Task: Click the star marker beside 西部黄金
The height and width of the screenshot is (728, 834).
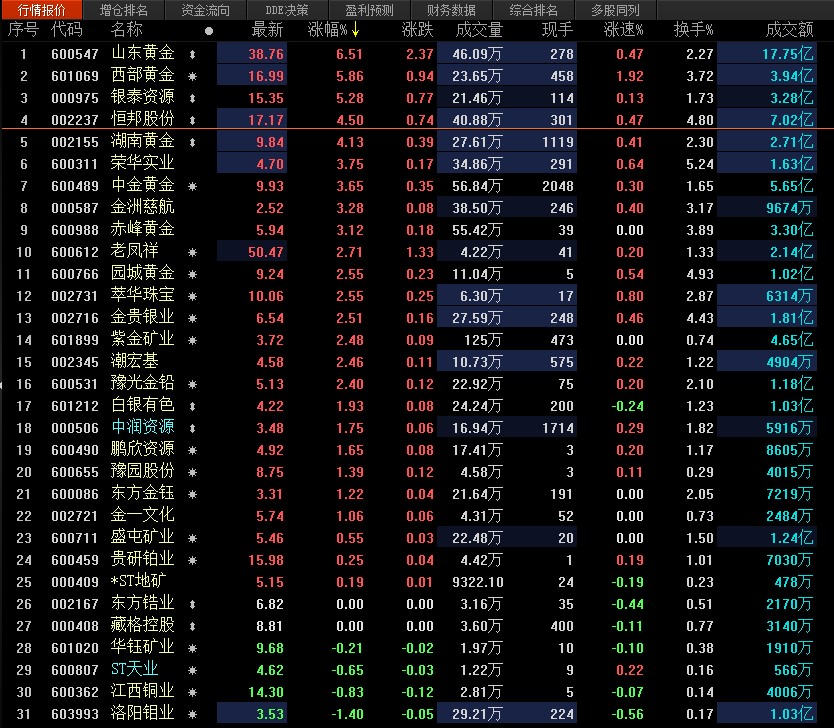Action: pos(193,77)
